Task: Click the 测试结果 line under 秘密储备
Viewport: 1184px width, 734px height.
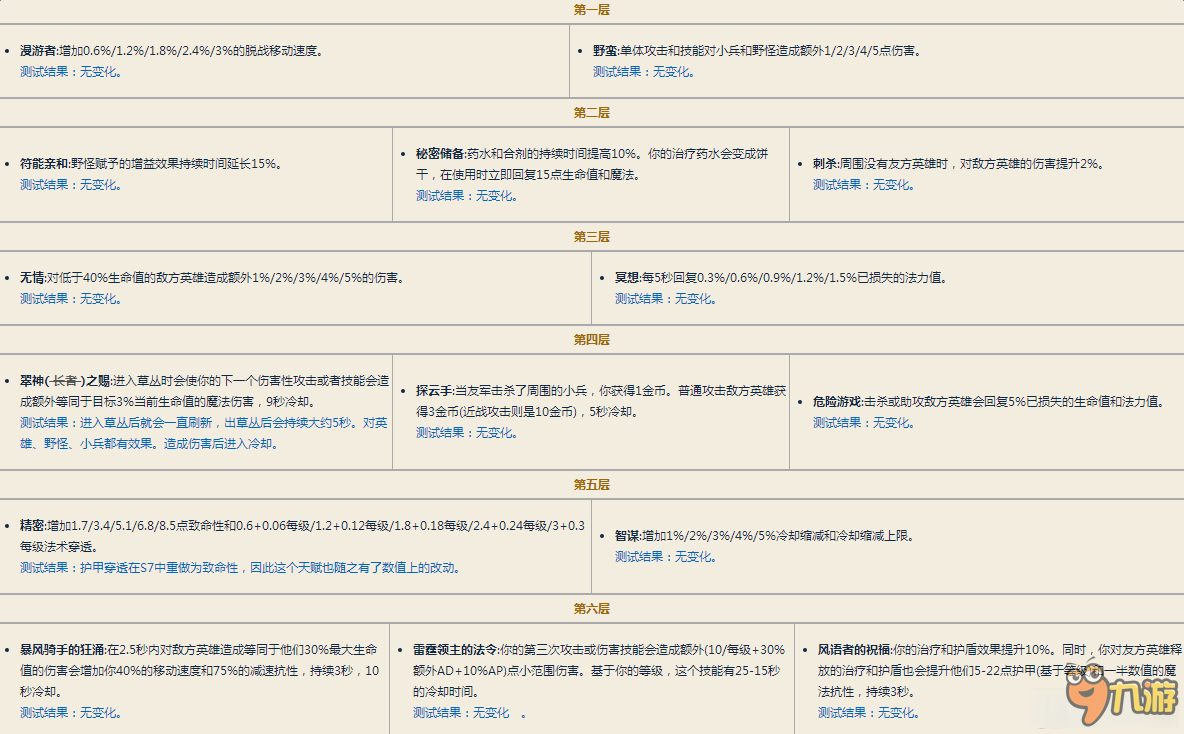Action: point(467,196)
